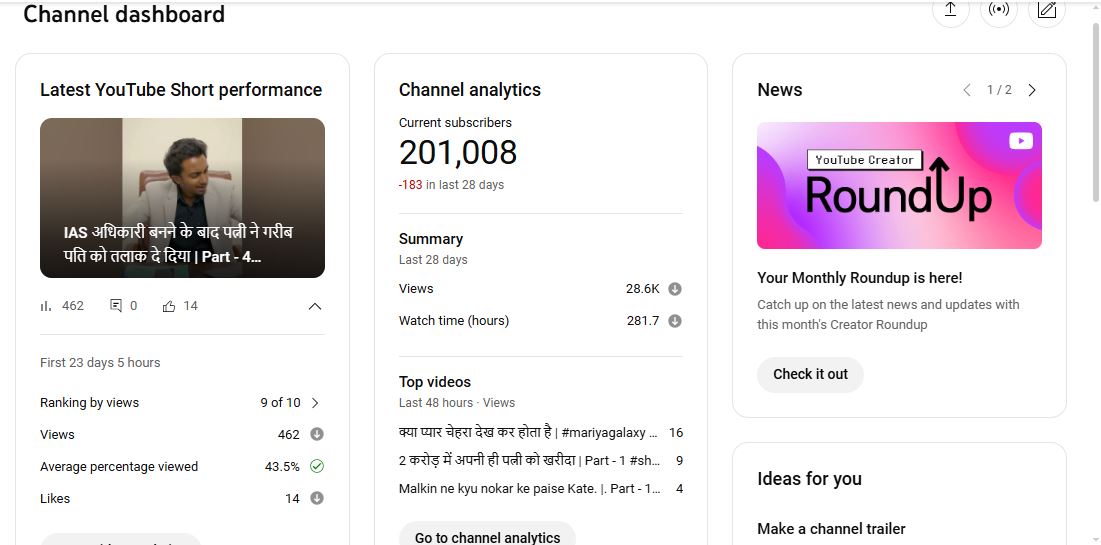Click the 'Channel dashboard' page title

tap(124, 14)
